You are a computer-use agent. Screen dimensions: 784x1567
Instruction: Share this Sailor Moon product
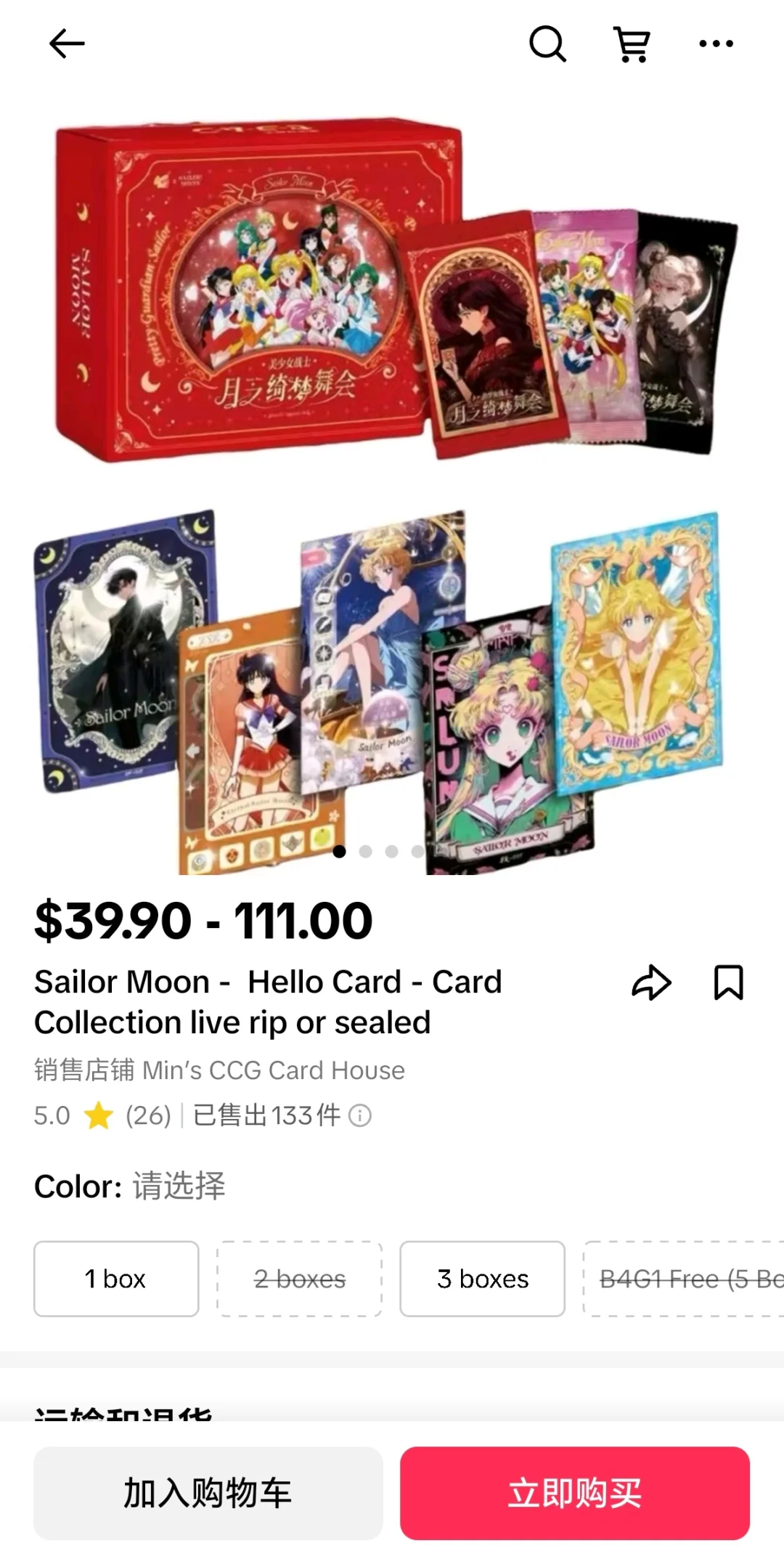point(651,983)
